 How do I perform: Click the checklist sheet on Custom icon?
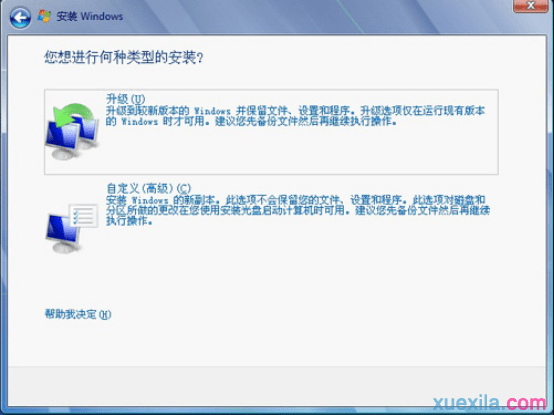tap(83, 215)
